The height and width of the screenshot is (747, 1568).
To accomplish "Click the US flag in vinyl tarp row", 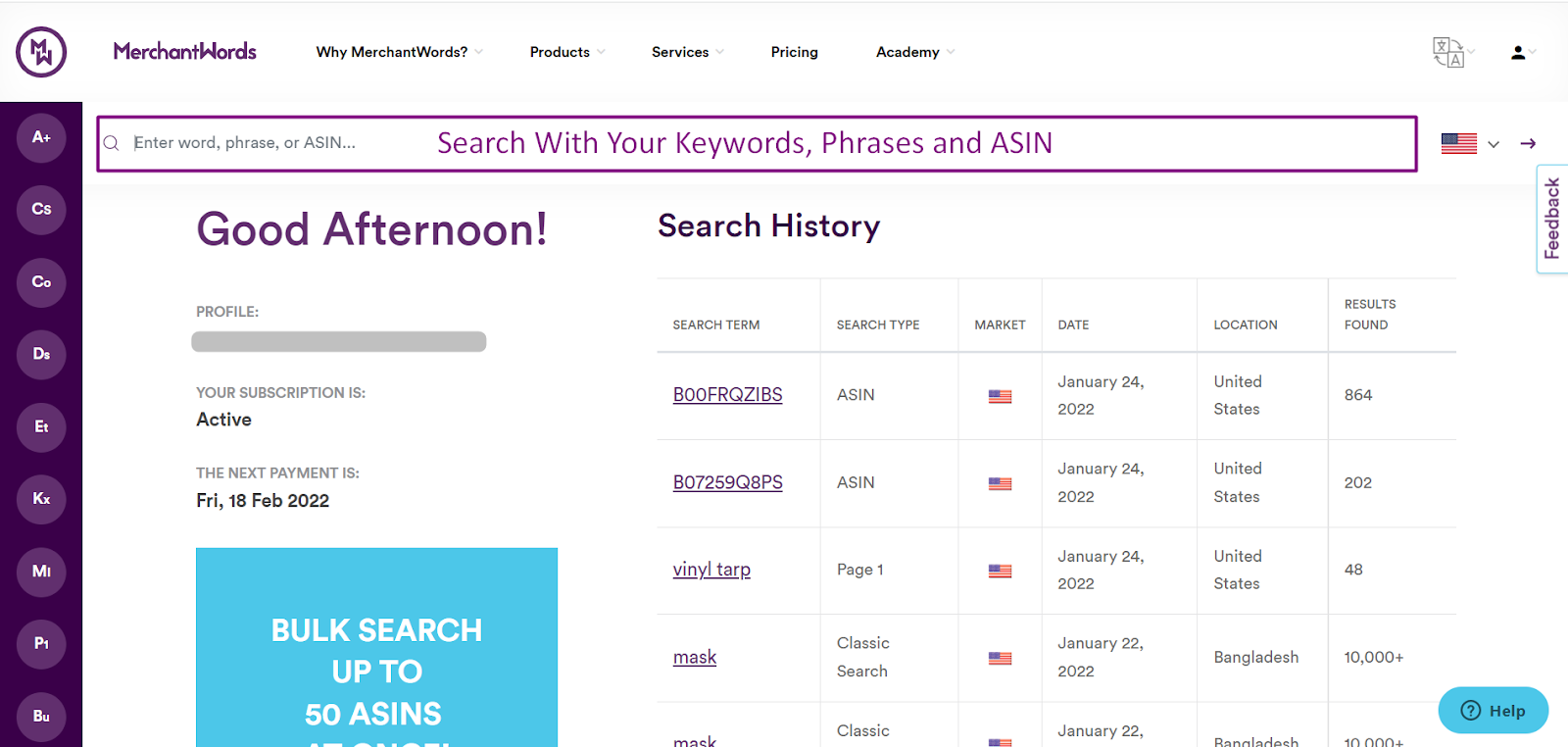I will (1000, 572).
